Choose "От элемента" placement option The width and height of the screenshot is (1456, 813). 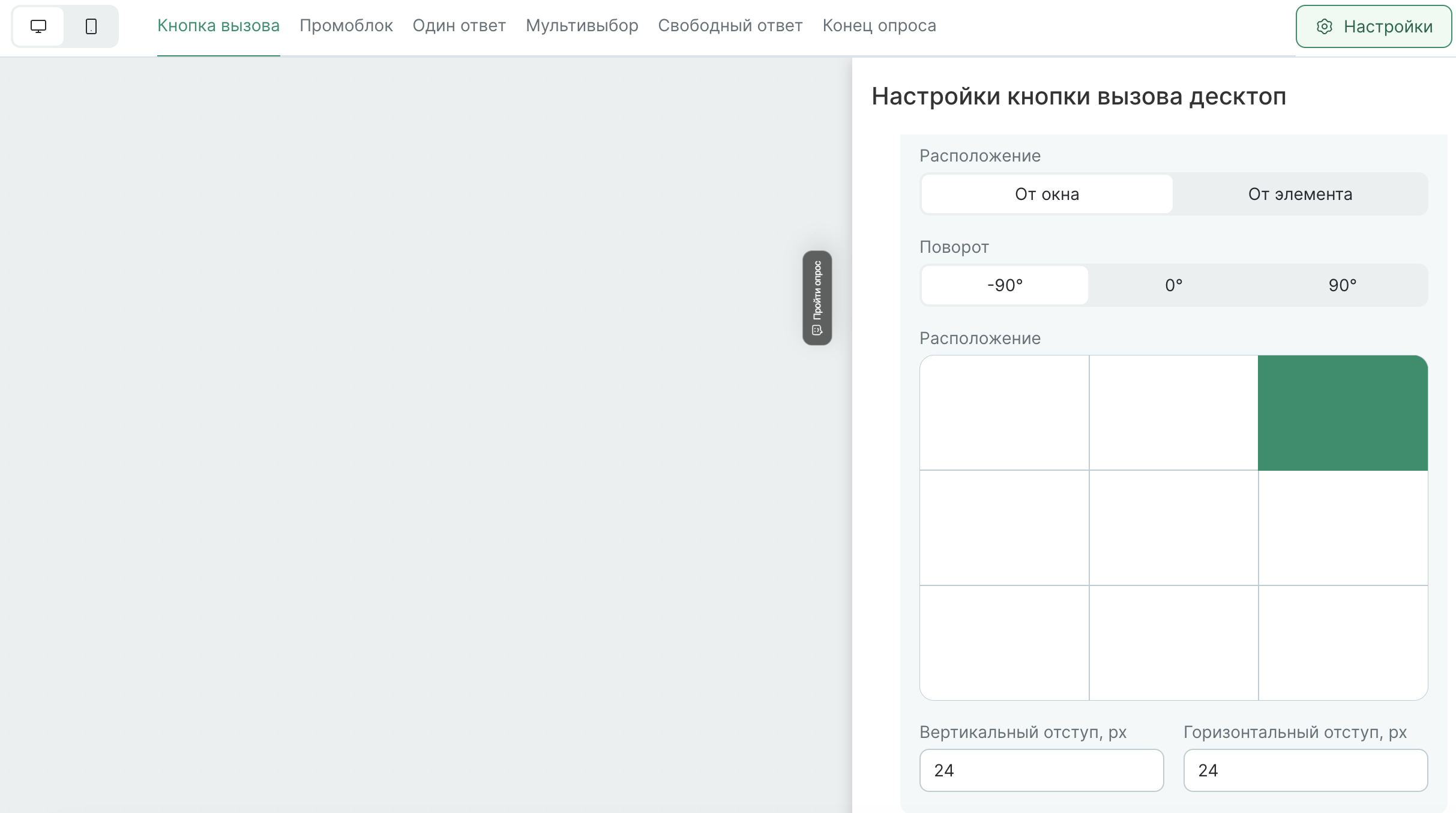pos(1300,194)
